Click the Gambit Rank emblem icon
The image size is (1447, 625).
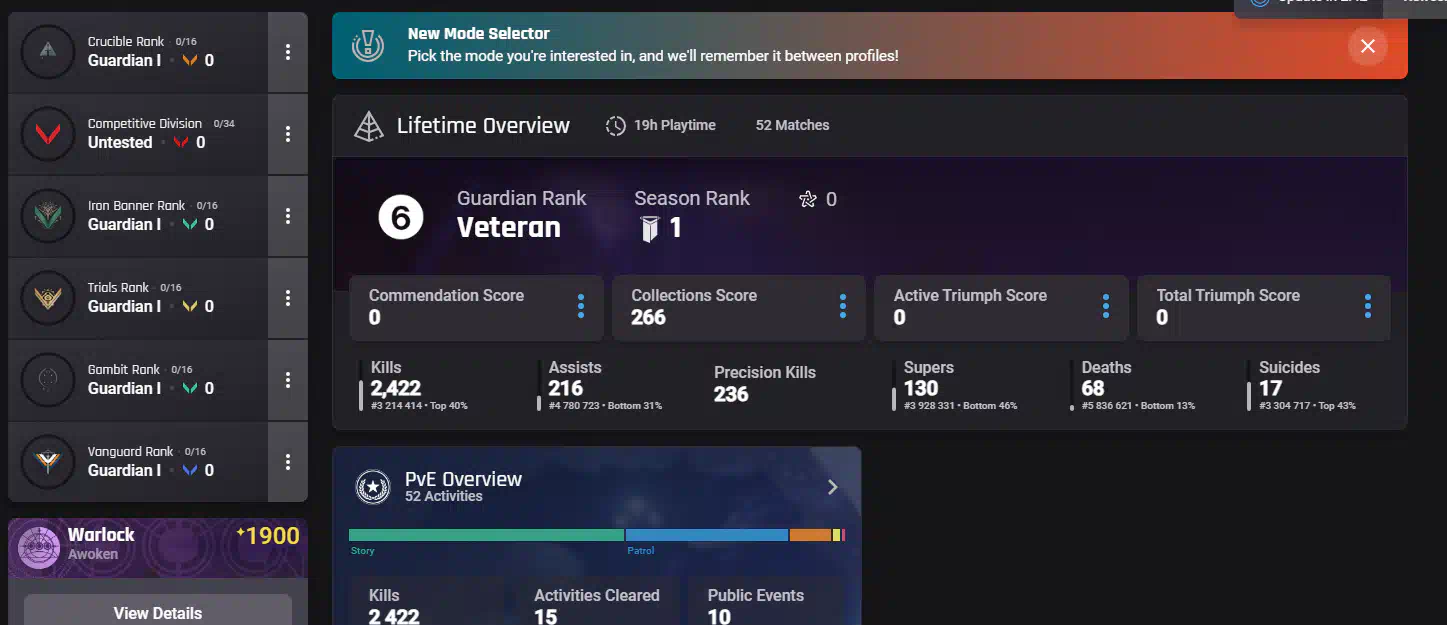pos(48,380)
